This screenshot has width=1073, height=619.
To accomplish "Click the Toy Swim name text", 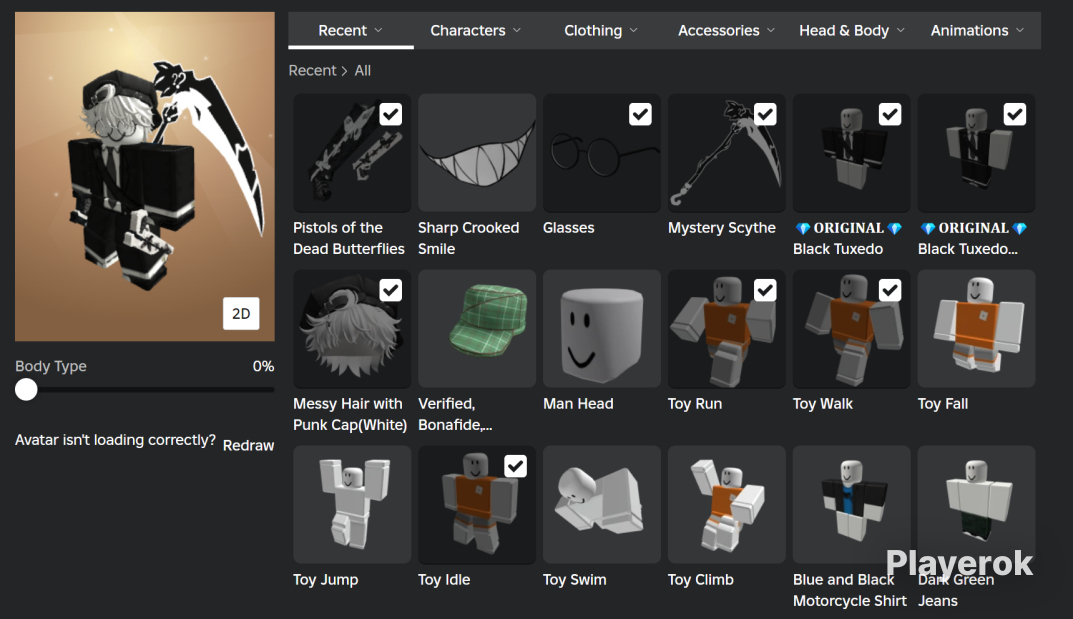I will (575, 580).
